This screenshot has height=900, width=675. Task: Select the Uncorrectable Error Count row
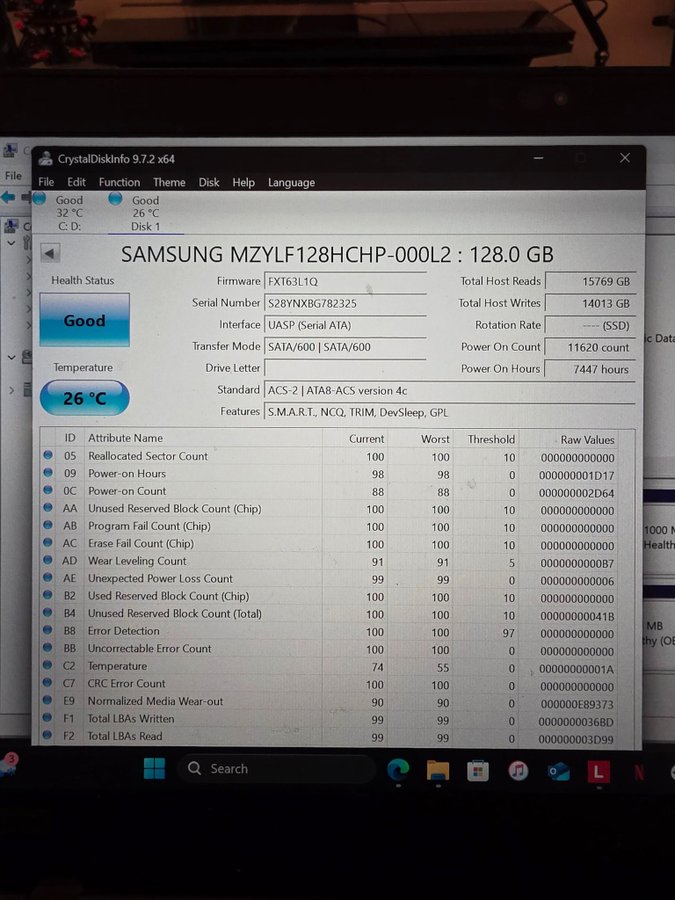150,649
